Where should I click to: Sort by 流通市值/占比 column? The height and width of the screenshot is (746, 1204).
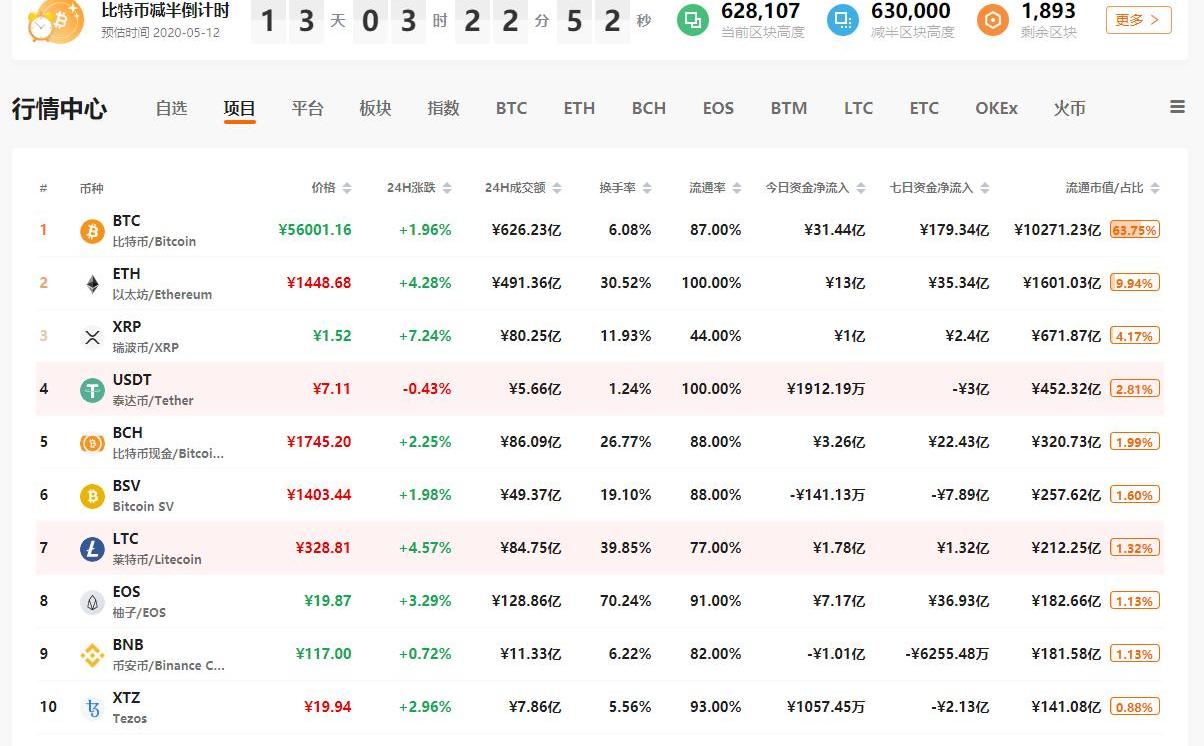1155,188
